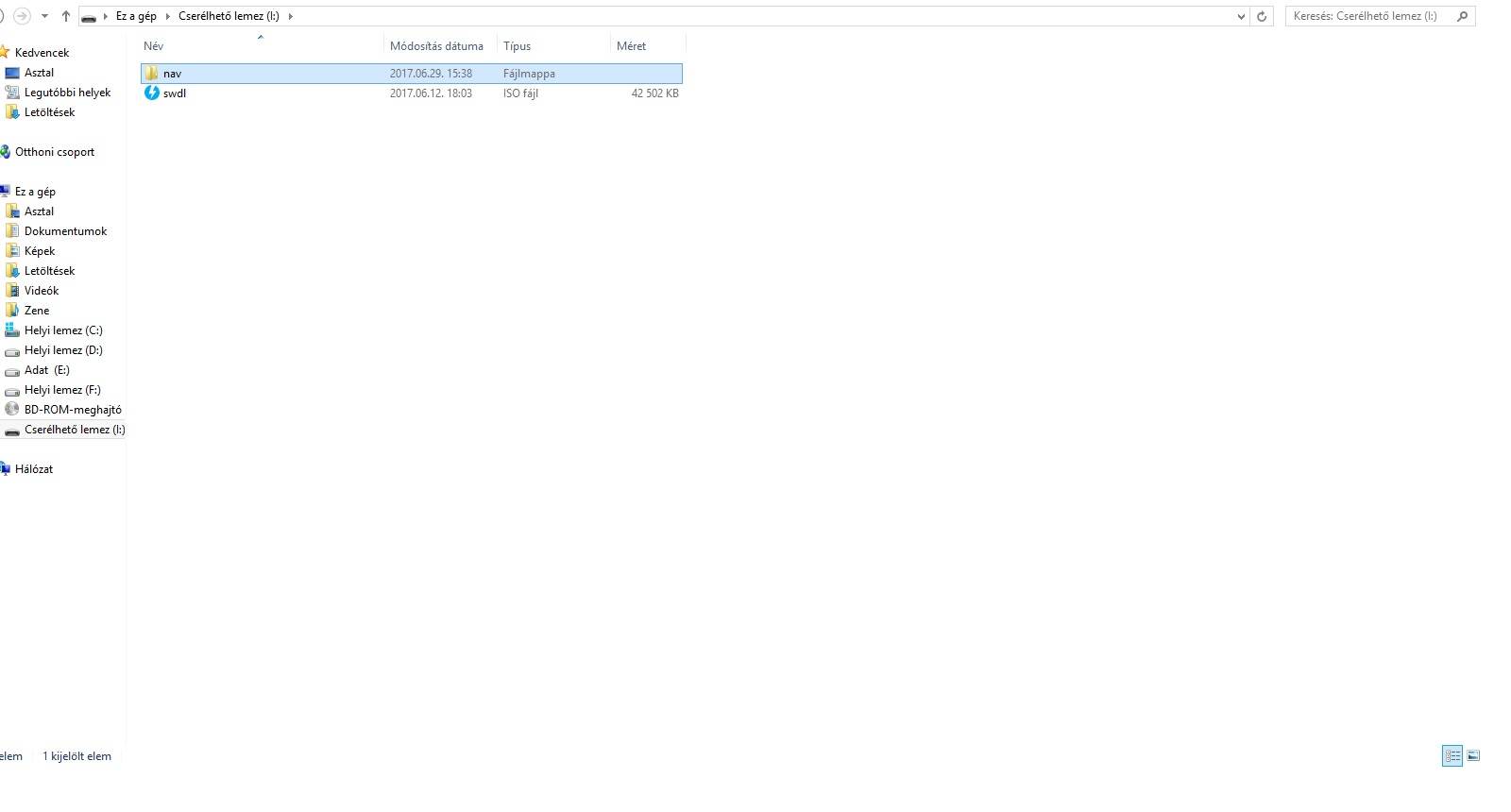Image resolution: width=1511 pixels, height=812 pixels.
Task: Expand the Ez a gép breadcrumb chevron
Action: tap(167, 16)
